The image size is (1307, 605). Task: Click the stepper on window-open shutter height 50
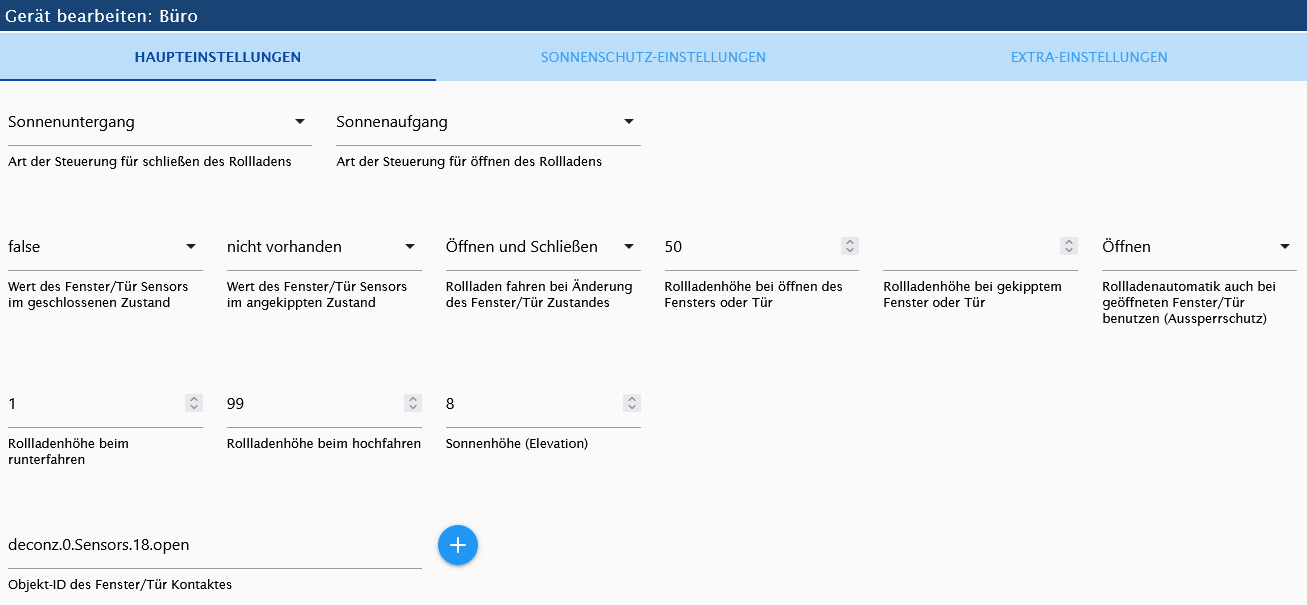coord(850,246)
